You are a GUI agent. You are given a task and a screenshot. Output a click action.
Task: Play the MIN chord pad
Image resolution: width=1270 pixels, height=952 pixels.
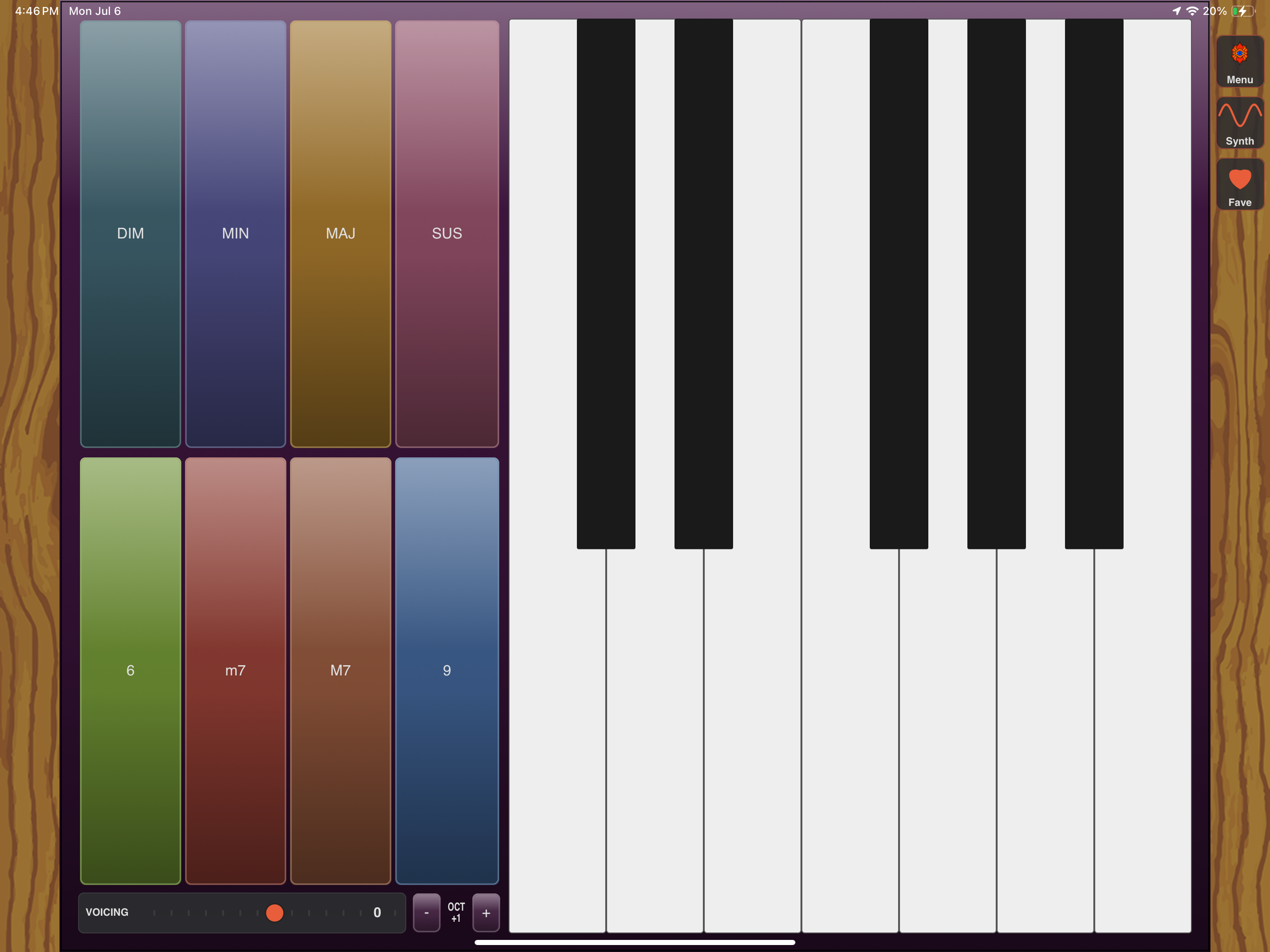click(x=235, y=234)
